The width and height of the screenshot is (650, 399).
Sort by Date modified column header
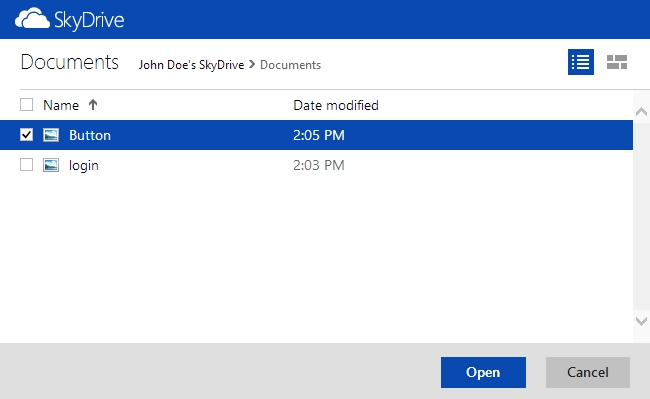coord(336,105)
